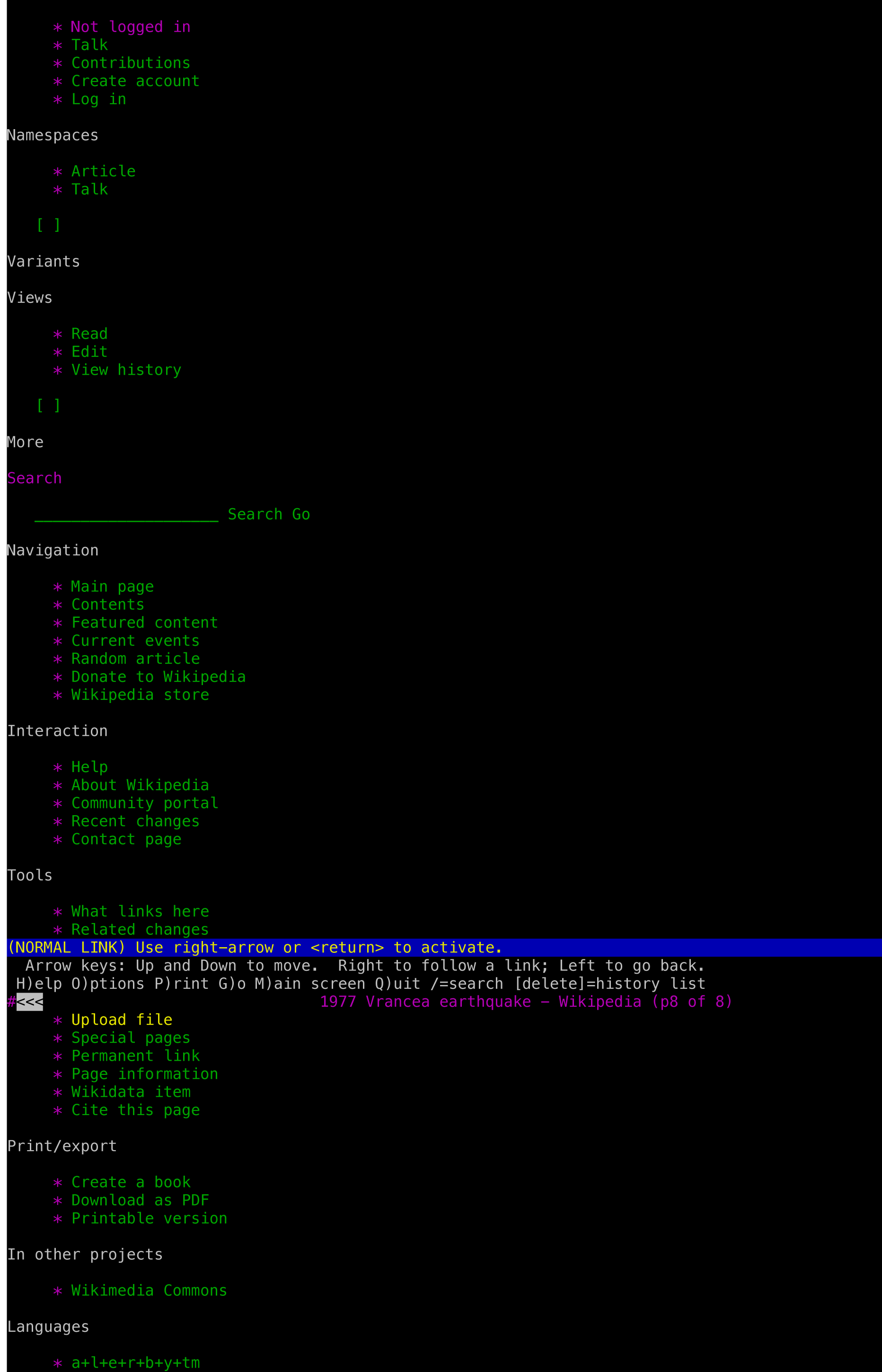This screenshot has width=882, height=1372.
Task: Click the Not logged in text
Action: point(131,27)
